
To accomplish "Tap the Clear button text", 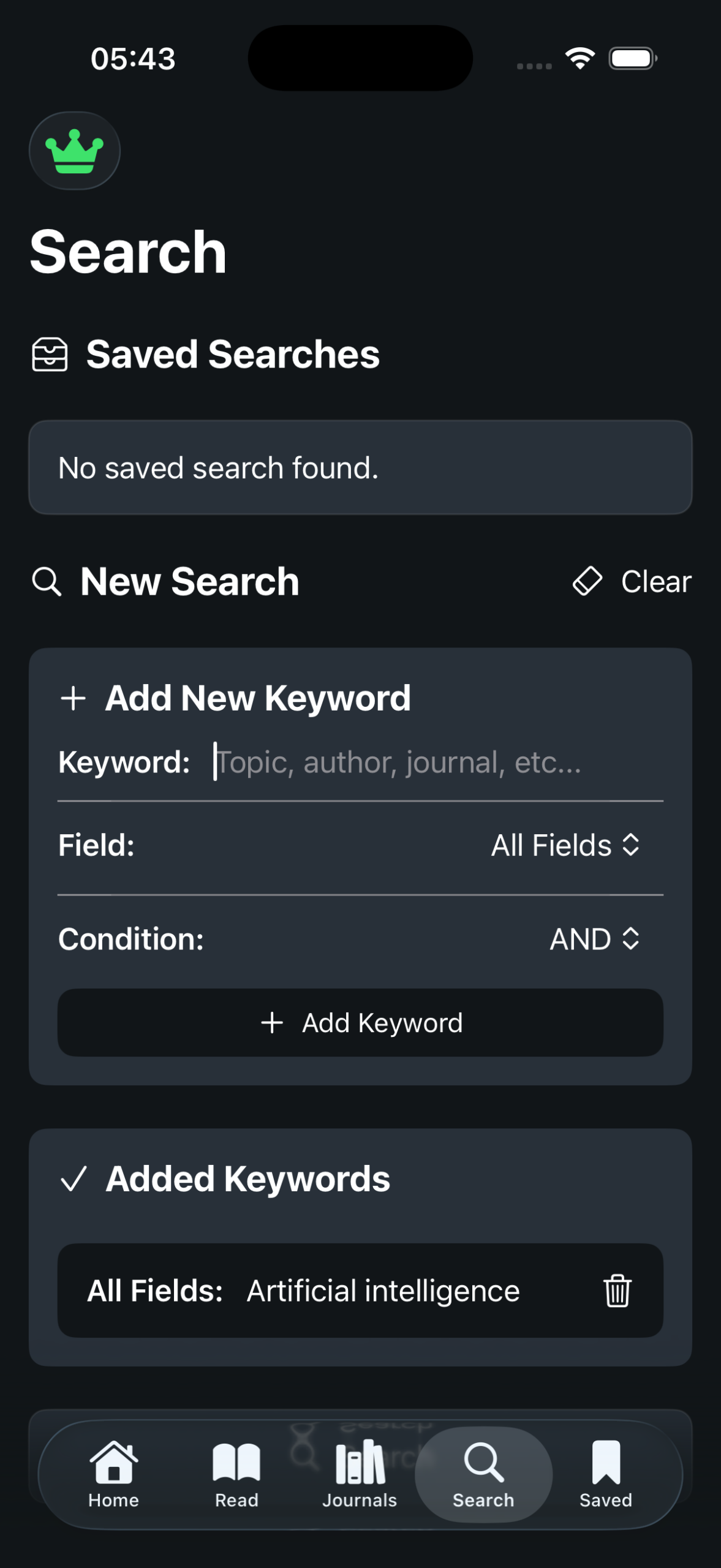I will [656, 581].
